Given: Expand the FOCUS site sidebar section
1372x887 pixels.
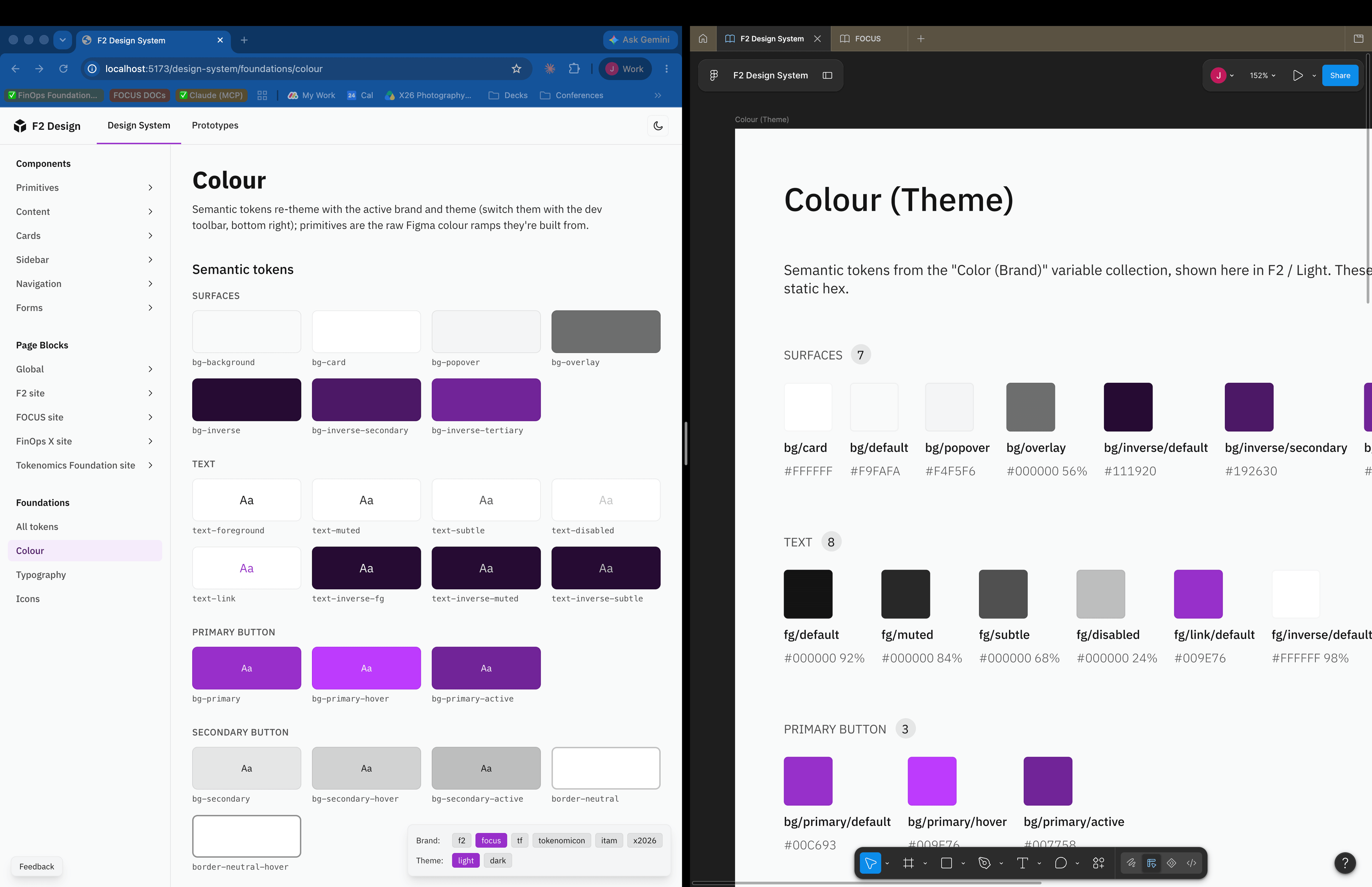Looking at the screenshot, I should [x=85, y=417].
